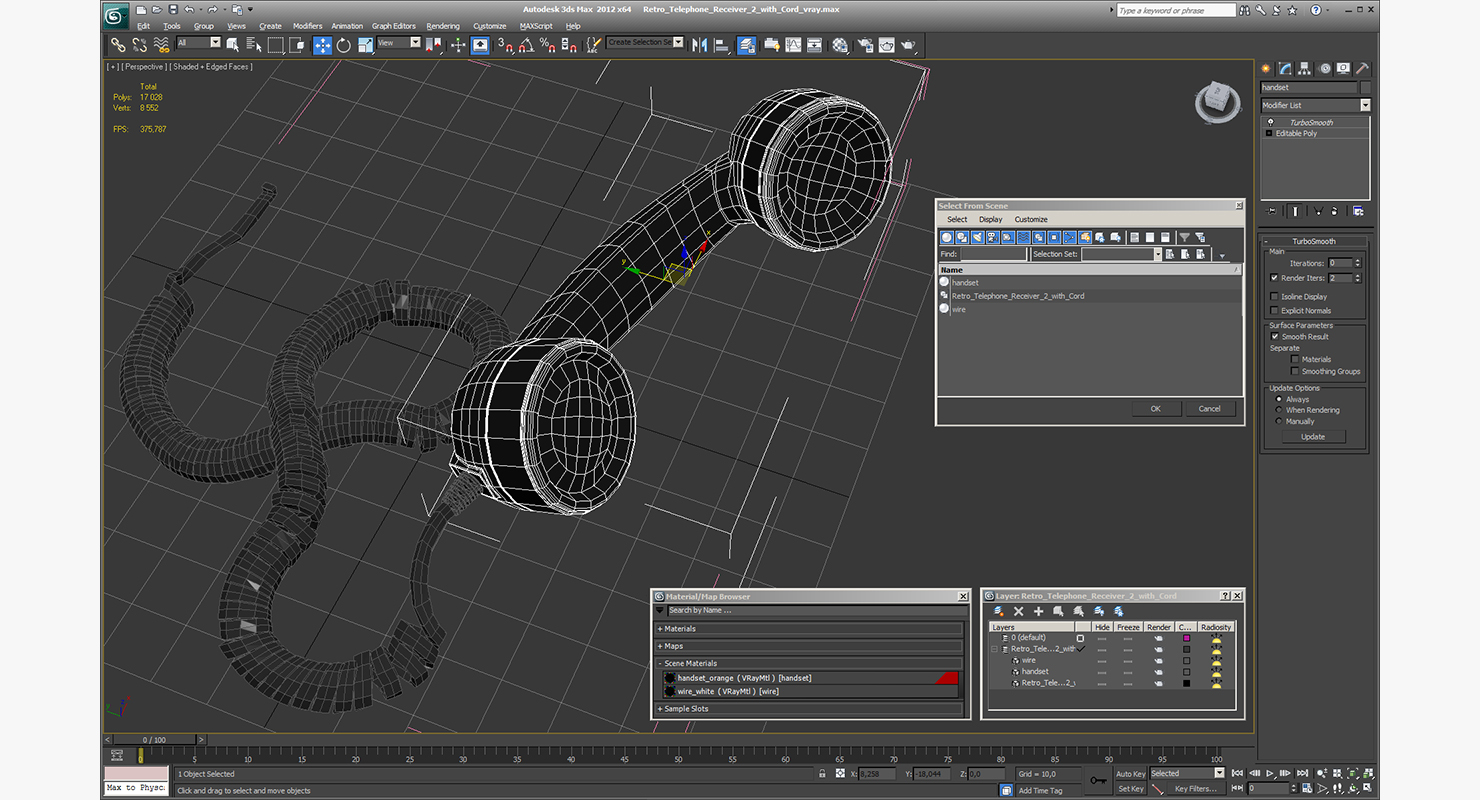Click Cancel in Select From Scene dialog

coord(1210,408)
